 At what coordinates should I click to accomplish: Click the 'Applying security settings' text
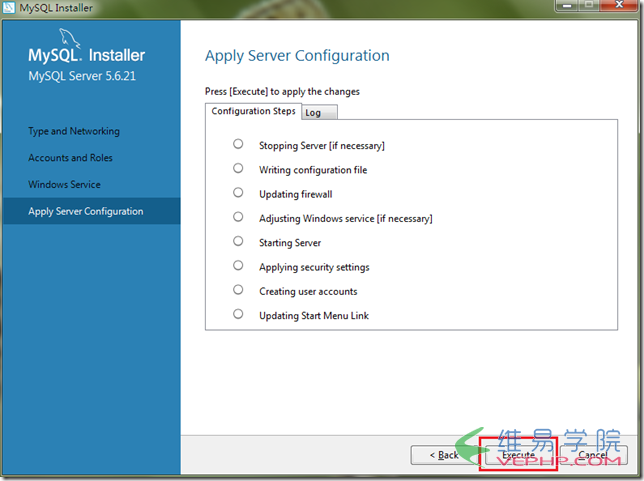click(314, 267)
